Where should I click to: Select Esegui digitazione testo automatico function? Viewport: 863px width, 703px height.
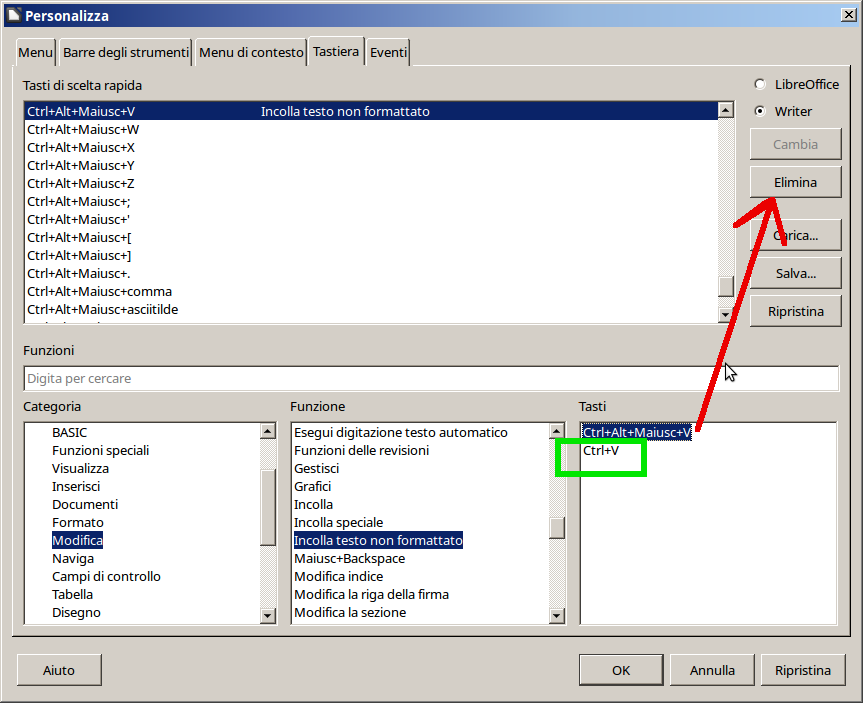[401, 432]
